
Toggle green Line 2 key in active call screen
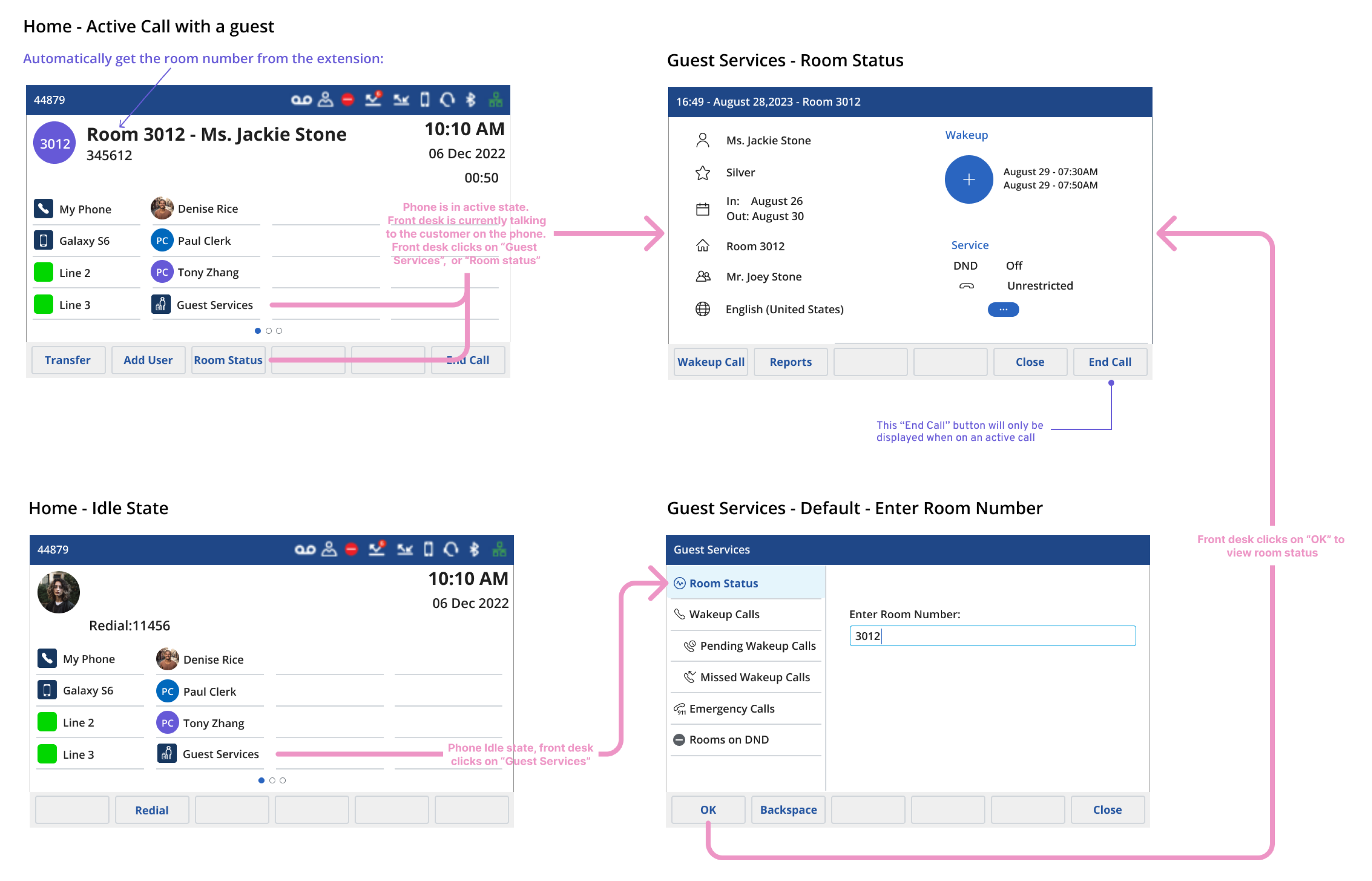coord(44,272)
